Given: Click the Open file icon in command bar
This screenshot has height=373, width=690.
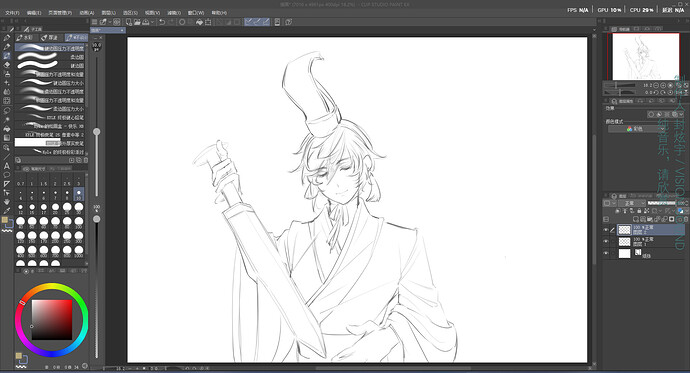Looking at the screenshot, I should [137, 22].
